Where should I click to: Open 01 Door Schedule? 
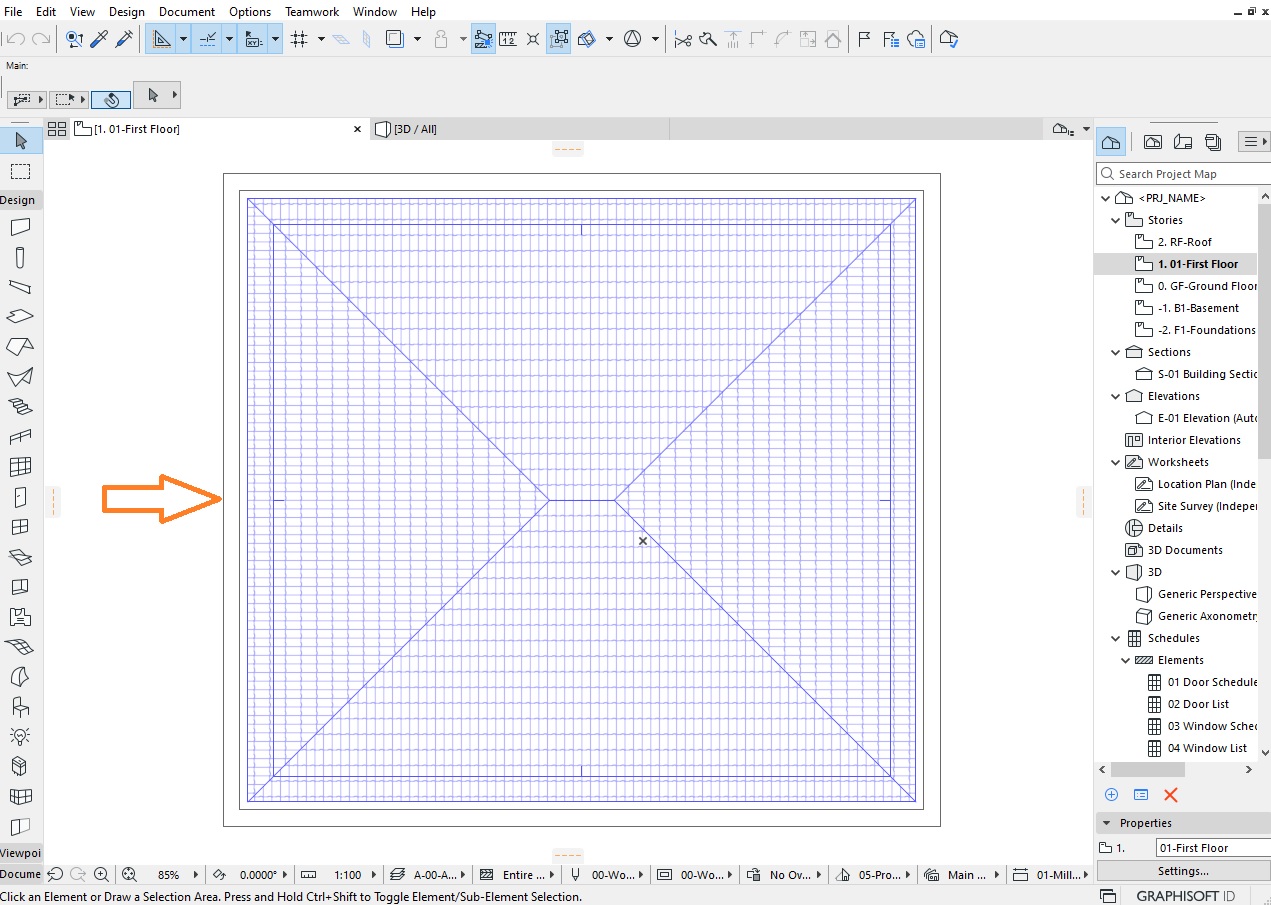coord(1202,682)
